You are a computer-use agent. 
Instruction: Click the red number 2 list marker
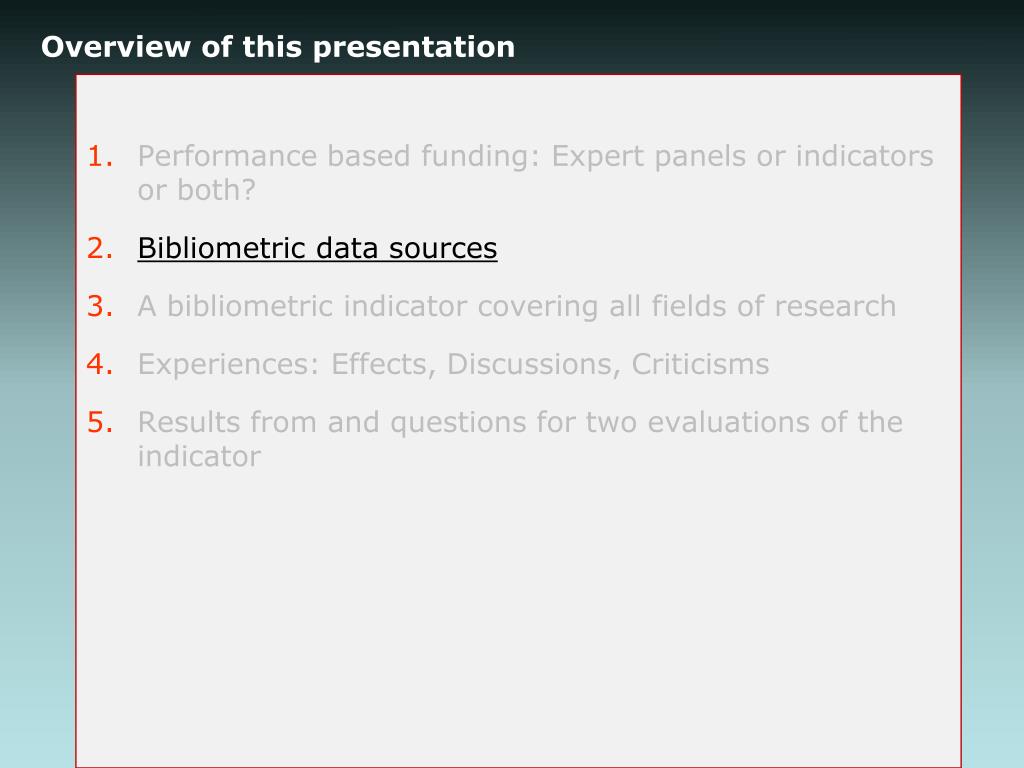click(x=100, y=249)
